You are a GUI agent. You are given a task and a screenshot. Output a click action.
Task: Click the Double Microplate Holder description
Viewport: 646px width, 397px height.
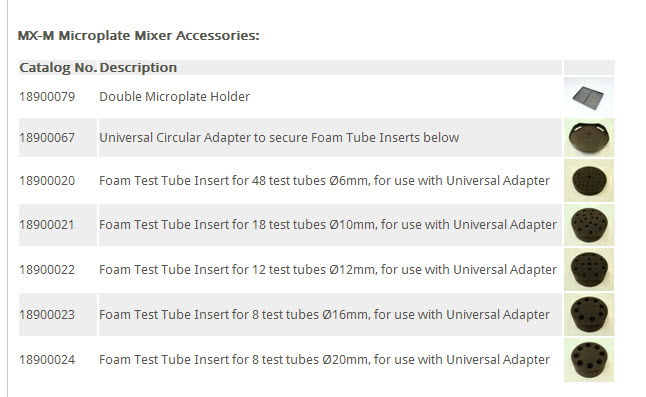pos(174,97)
